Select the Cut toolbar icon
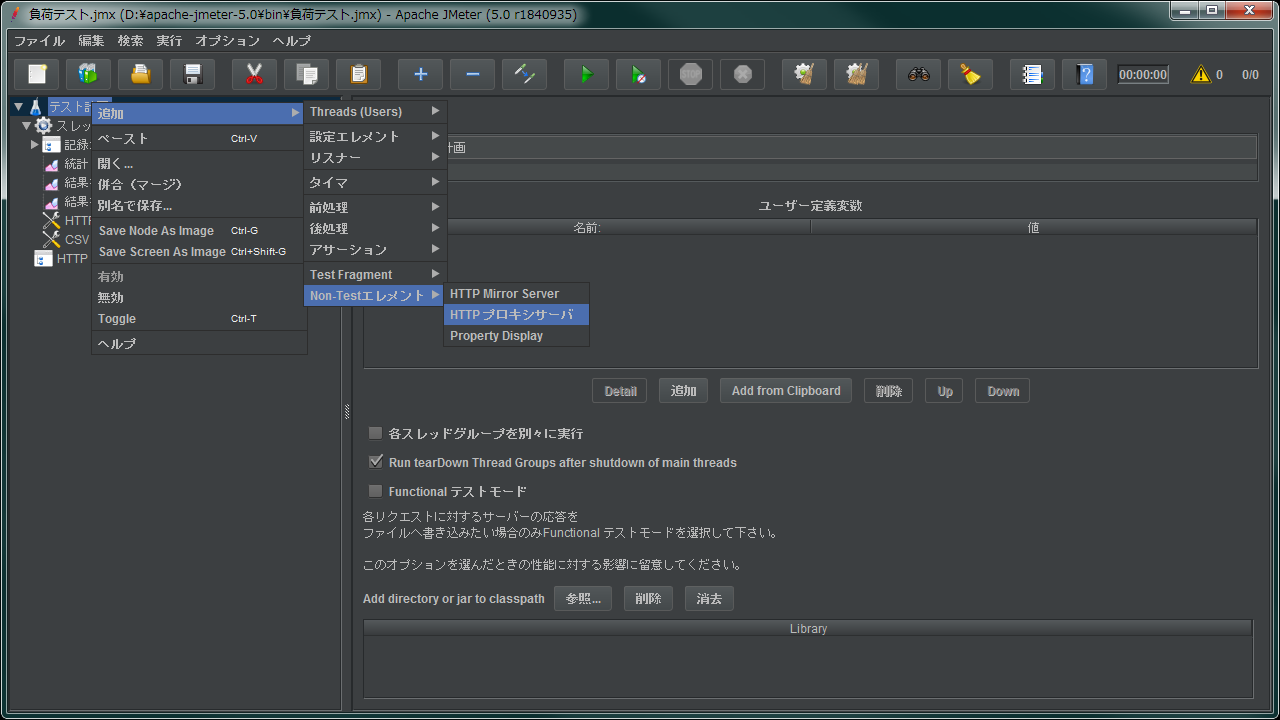The width and height of the screenshot is (1280, 720). 254,74
